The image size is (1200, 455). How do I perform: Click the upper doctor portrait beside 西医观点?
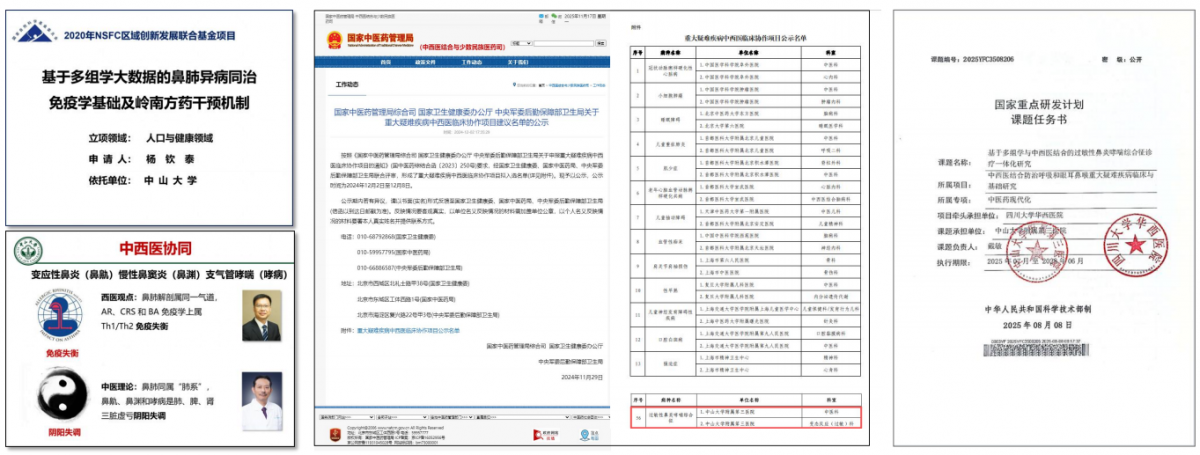click(x=261, y=316)
